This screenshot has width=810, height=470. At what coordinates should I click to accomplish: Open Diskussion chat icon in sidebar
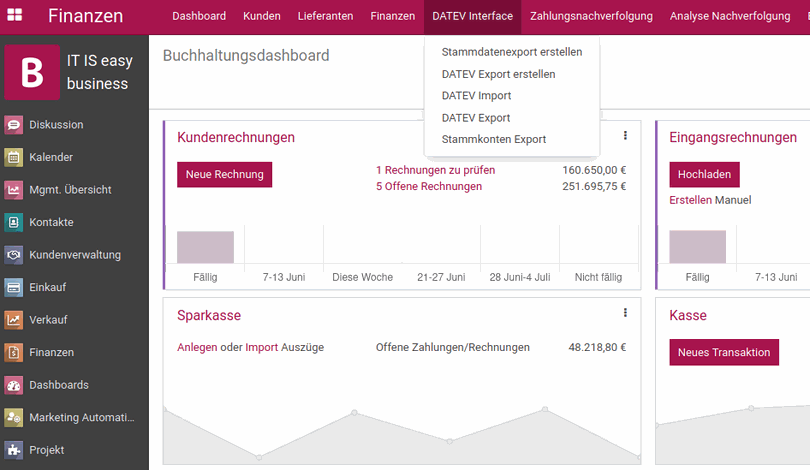click(13, 125)
